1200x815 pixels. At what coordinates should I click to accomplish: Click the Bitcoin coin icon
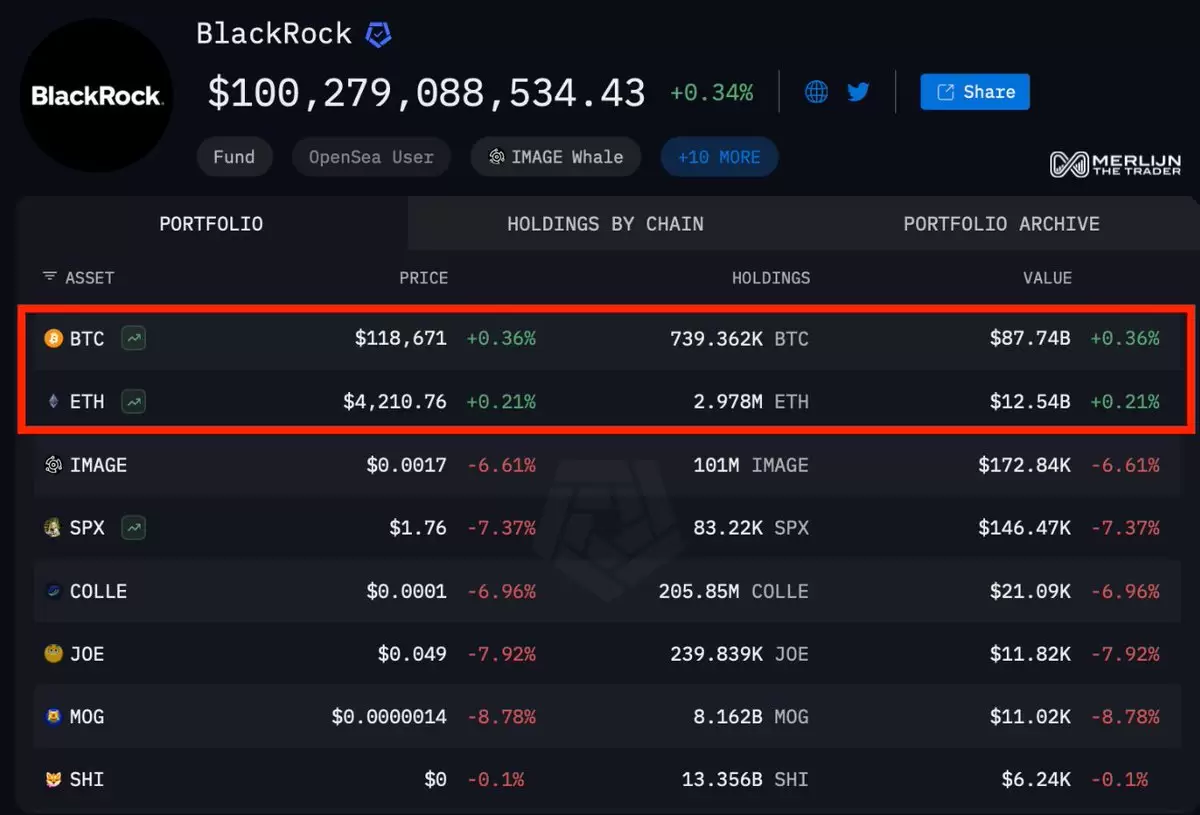click(x=53, y=339)
